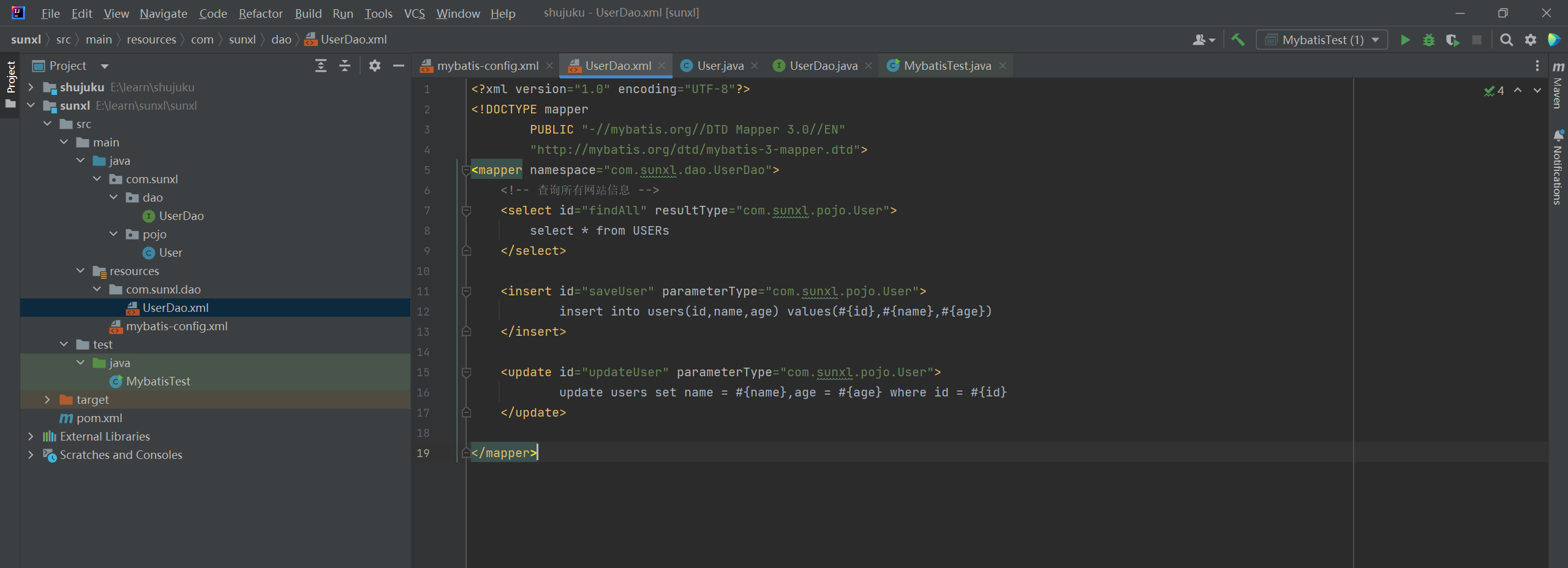
Task: Open the VCS menu
Action: pos(415,13)
